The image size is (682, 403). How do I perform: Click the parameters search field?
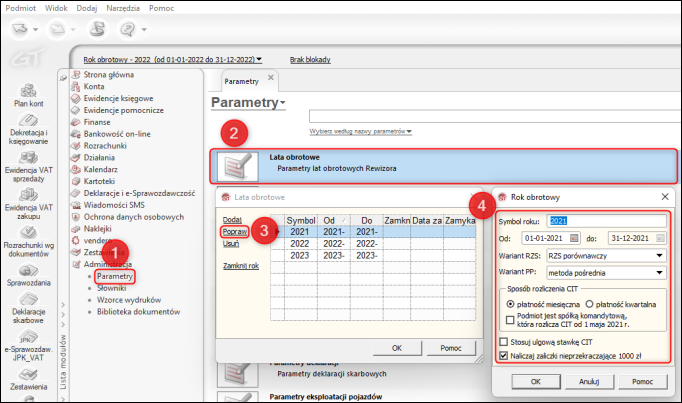tap(495, 117)
